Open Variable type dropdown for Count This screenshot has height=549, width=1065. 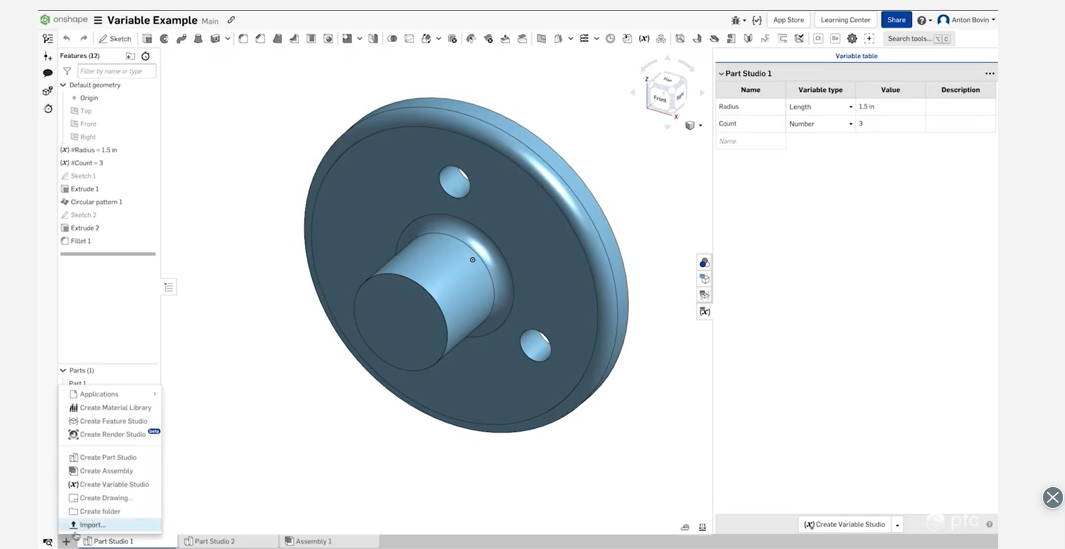pos(820,124)
